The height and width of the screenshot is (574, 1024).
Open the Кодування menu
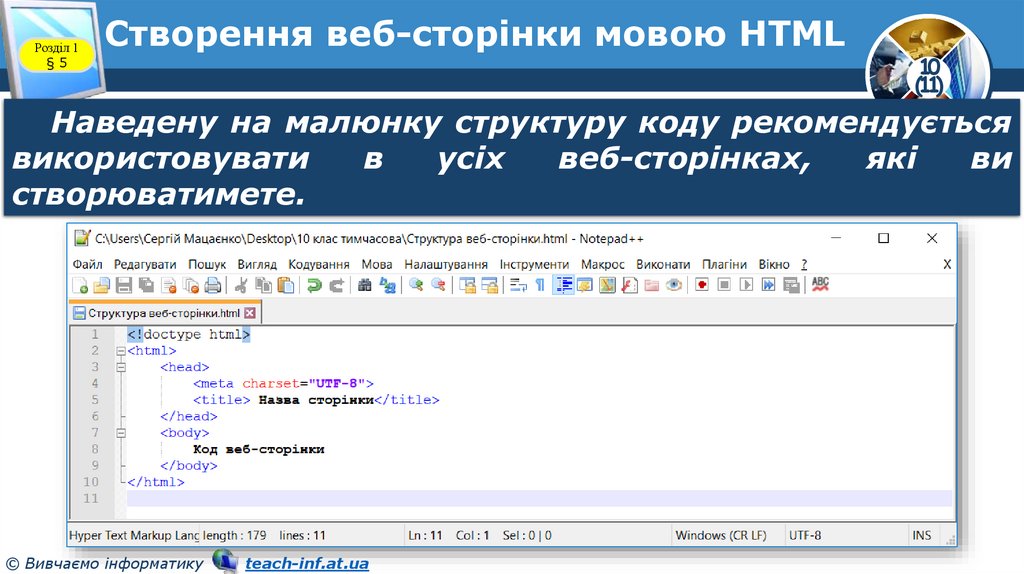[x=319, y=264]
